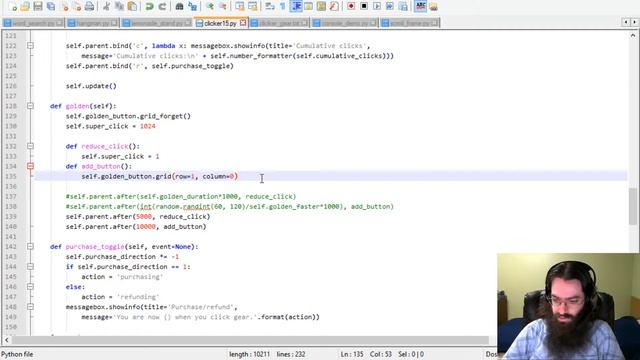Click 'Python file' in the status bar
The width and height of the screenshot is (640, 360).
17,354
